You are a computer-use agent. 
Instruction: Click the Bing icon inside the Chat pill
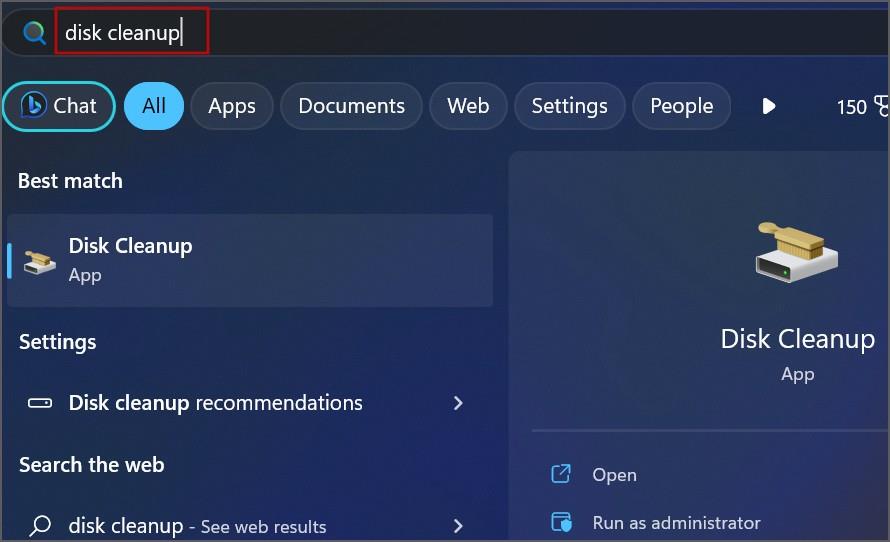33,105
